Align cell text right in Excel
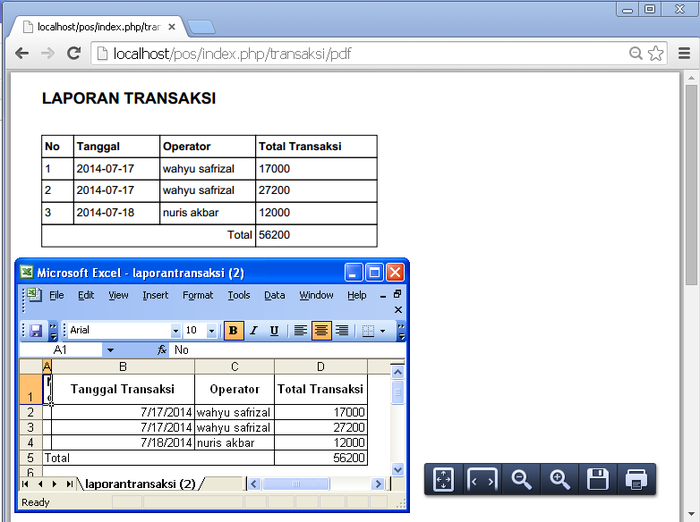 (342, 330)
